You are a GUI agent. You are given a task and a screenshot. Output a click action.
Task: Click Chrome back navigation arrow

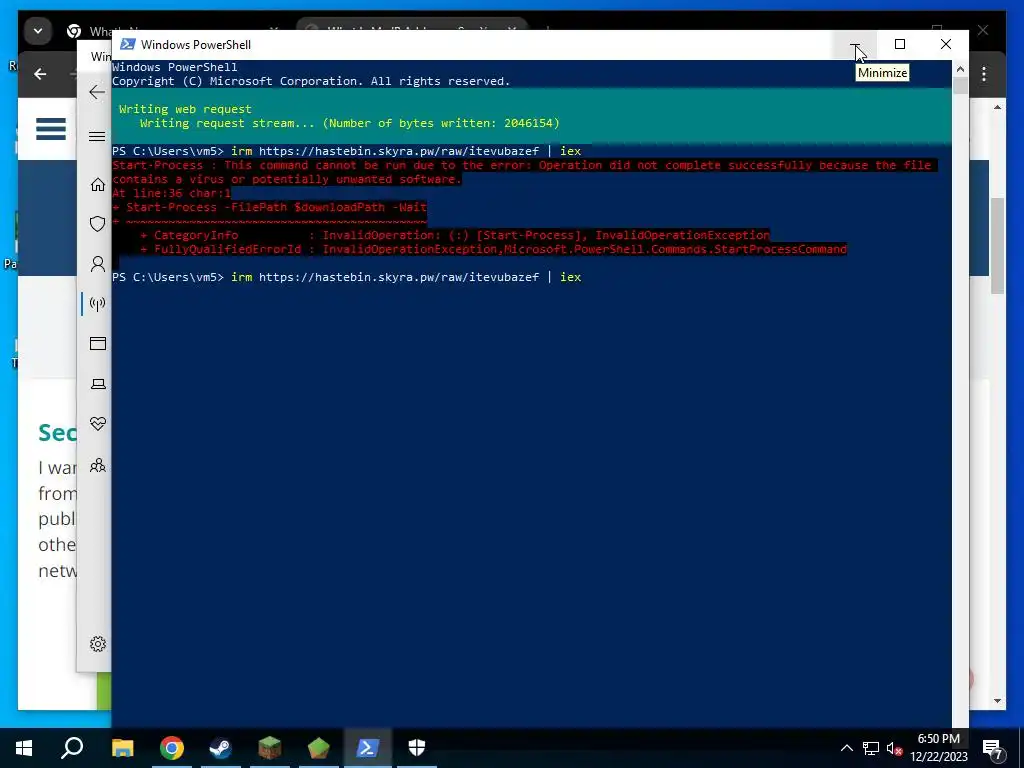(x=40, y=74)
